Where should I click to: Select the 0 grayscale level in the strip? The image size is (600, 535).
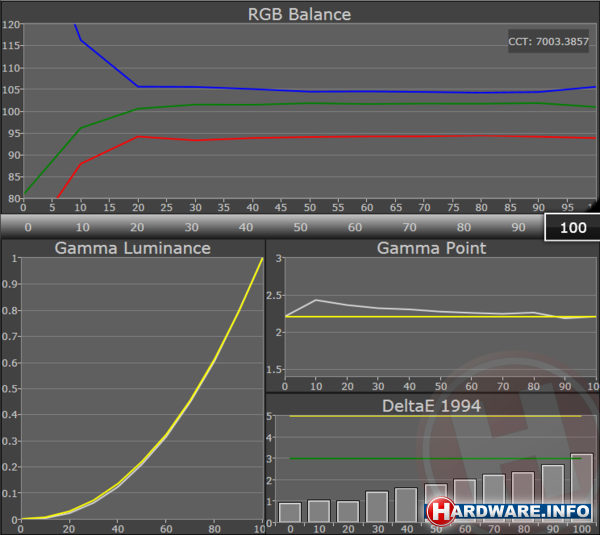click(x=28, y=227)
